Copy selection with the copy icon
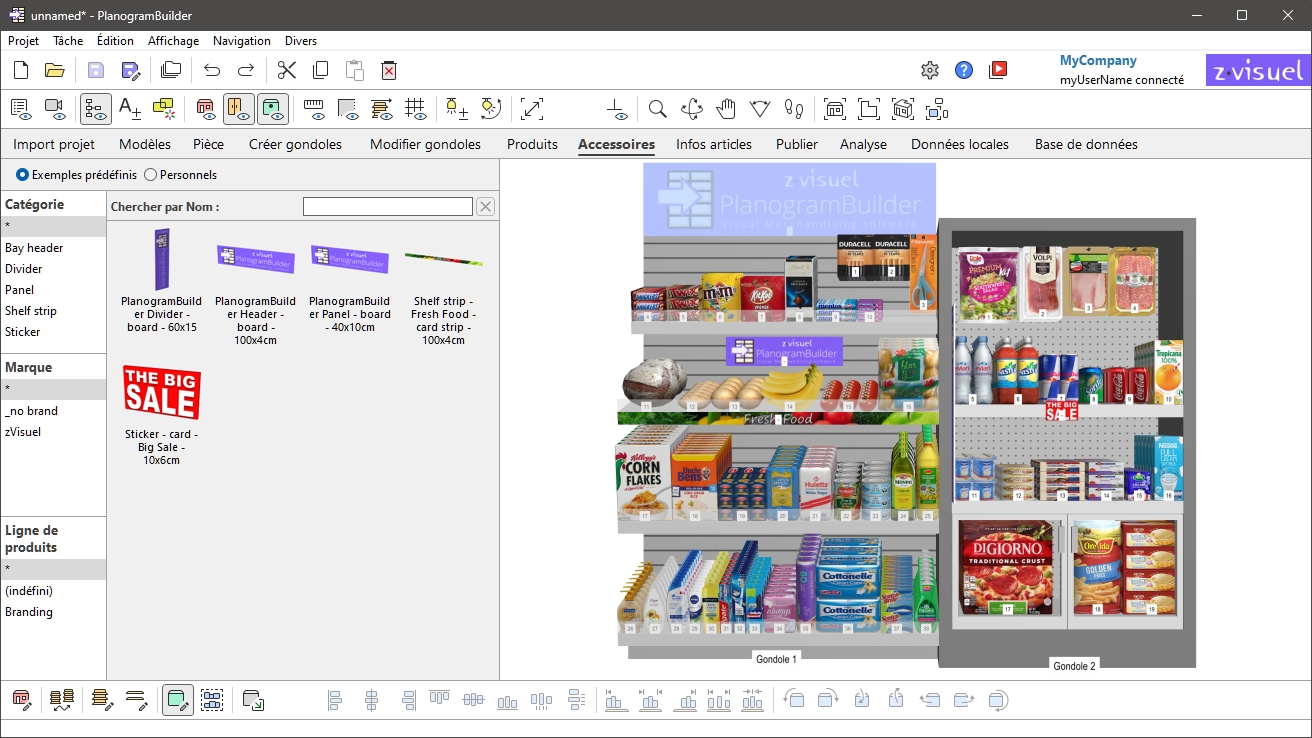This screenshot has width=1312, height=738. pyautogui.click(x=321, y=70)
